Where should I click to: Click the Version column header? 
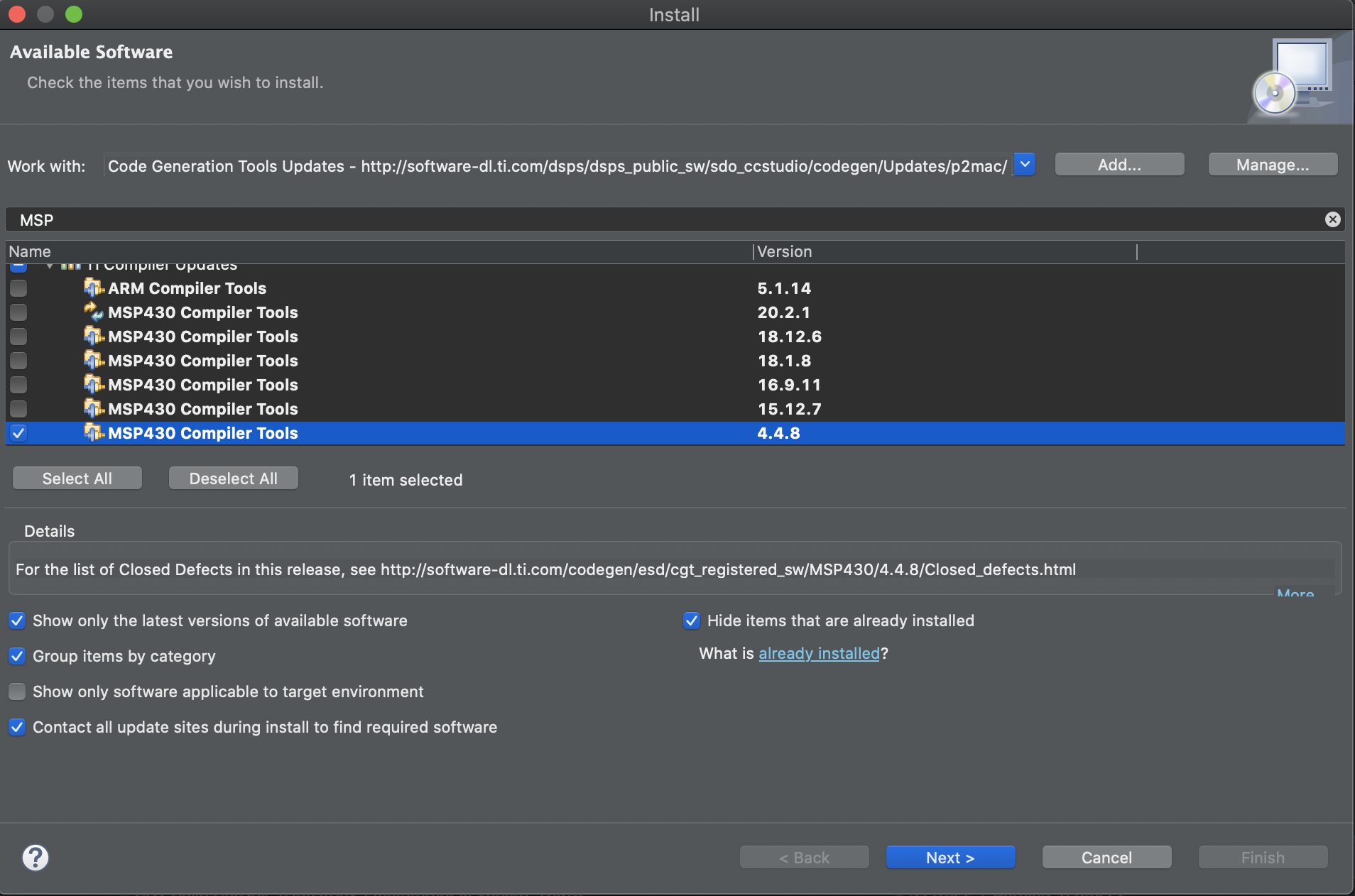(x=784, y=251)
